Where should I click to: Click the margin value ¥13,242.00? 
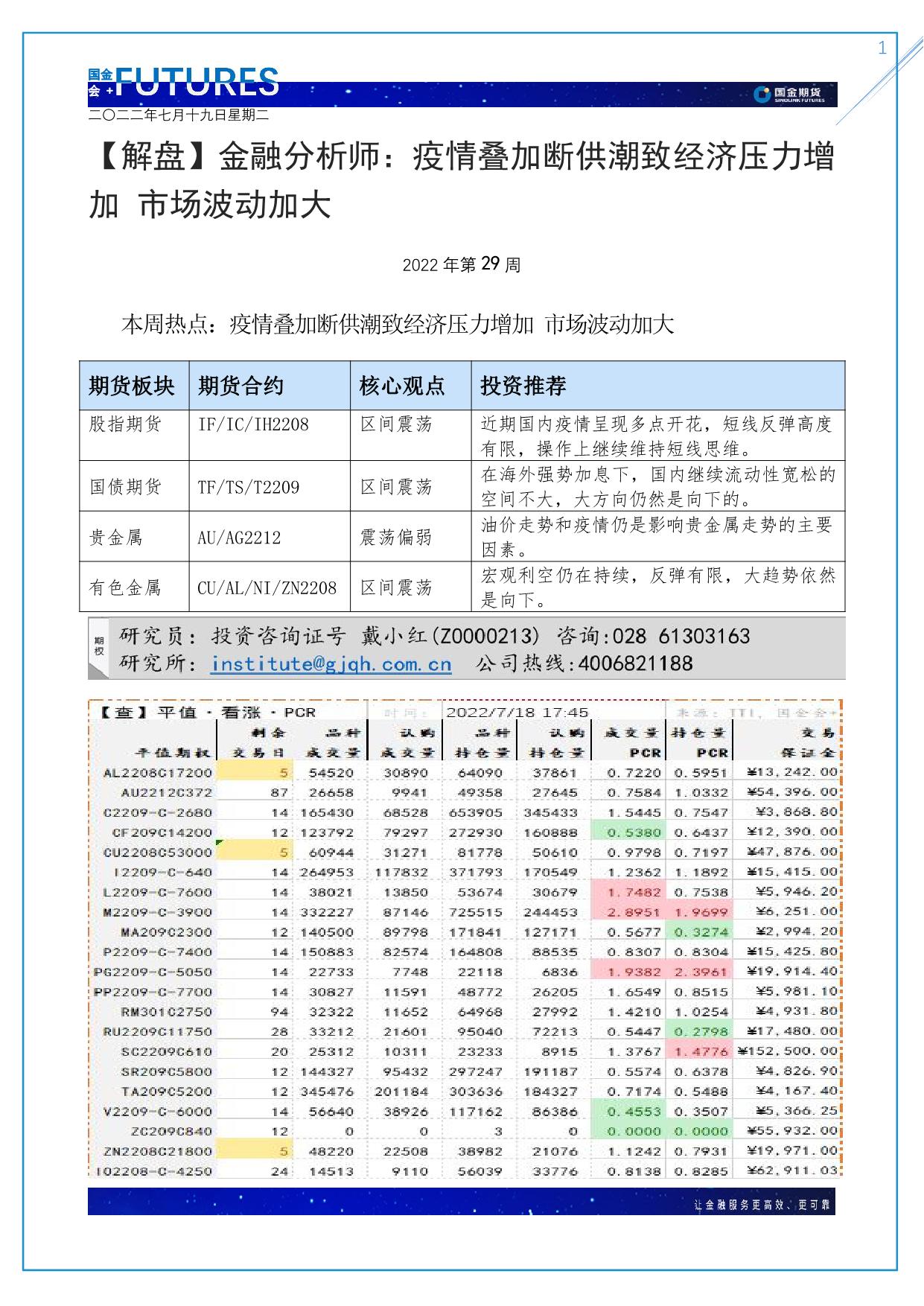pyautogui.click(x=792, y=773)
